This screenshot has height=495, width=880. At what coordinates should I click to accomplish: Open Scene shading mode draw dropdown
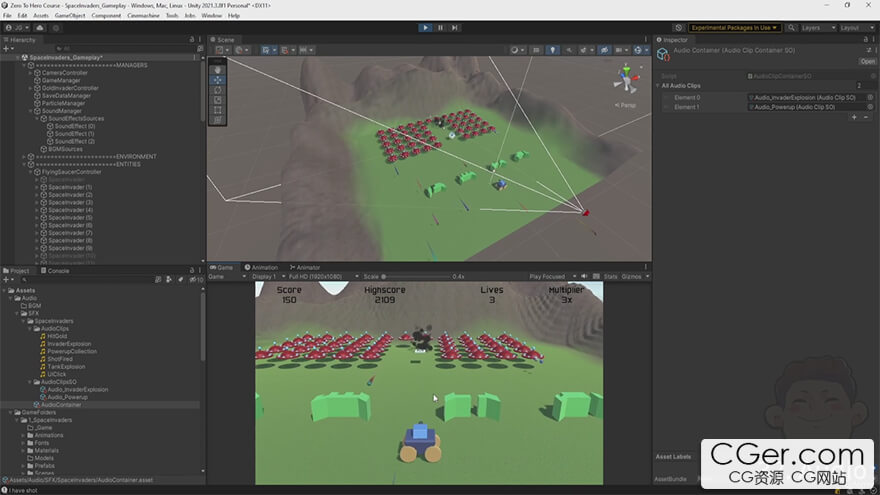[x=517, y=50]
